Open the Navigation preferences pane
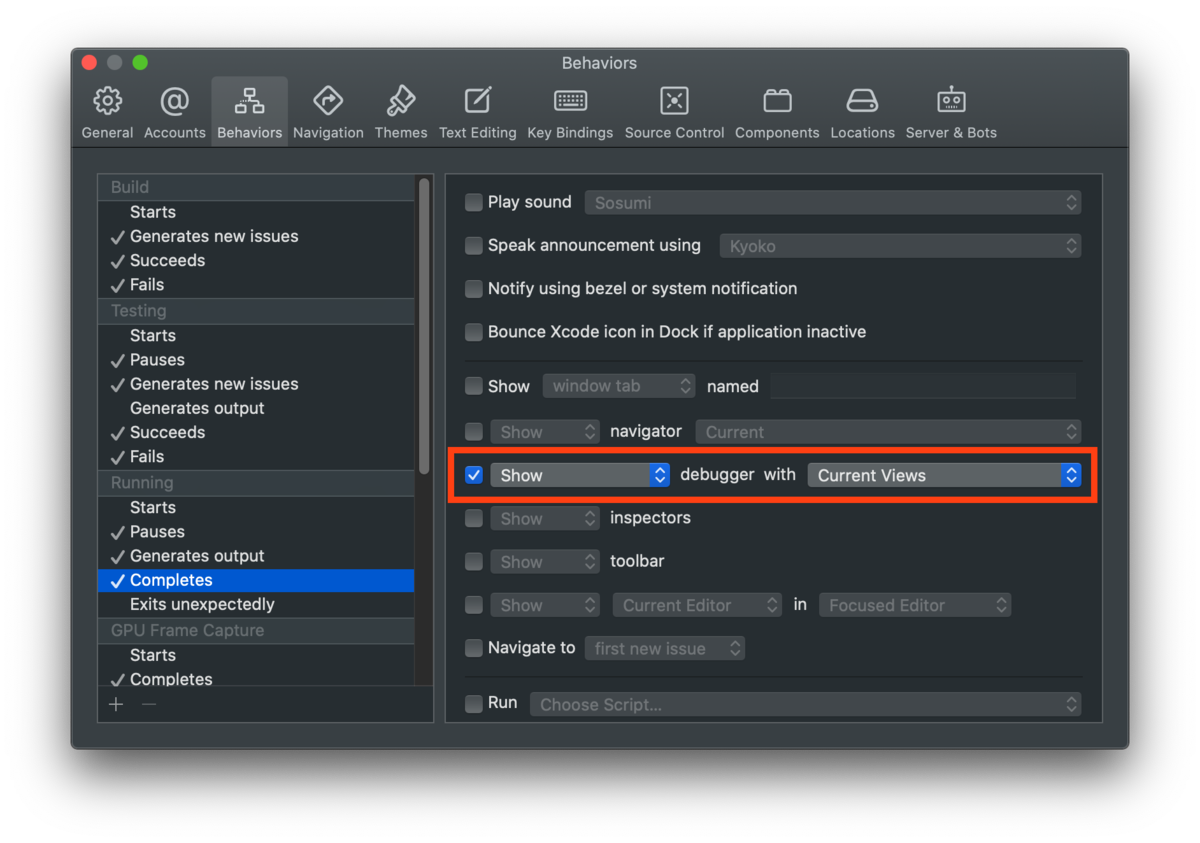The image size is (1200, 843). (328, 112)
